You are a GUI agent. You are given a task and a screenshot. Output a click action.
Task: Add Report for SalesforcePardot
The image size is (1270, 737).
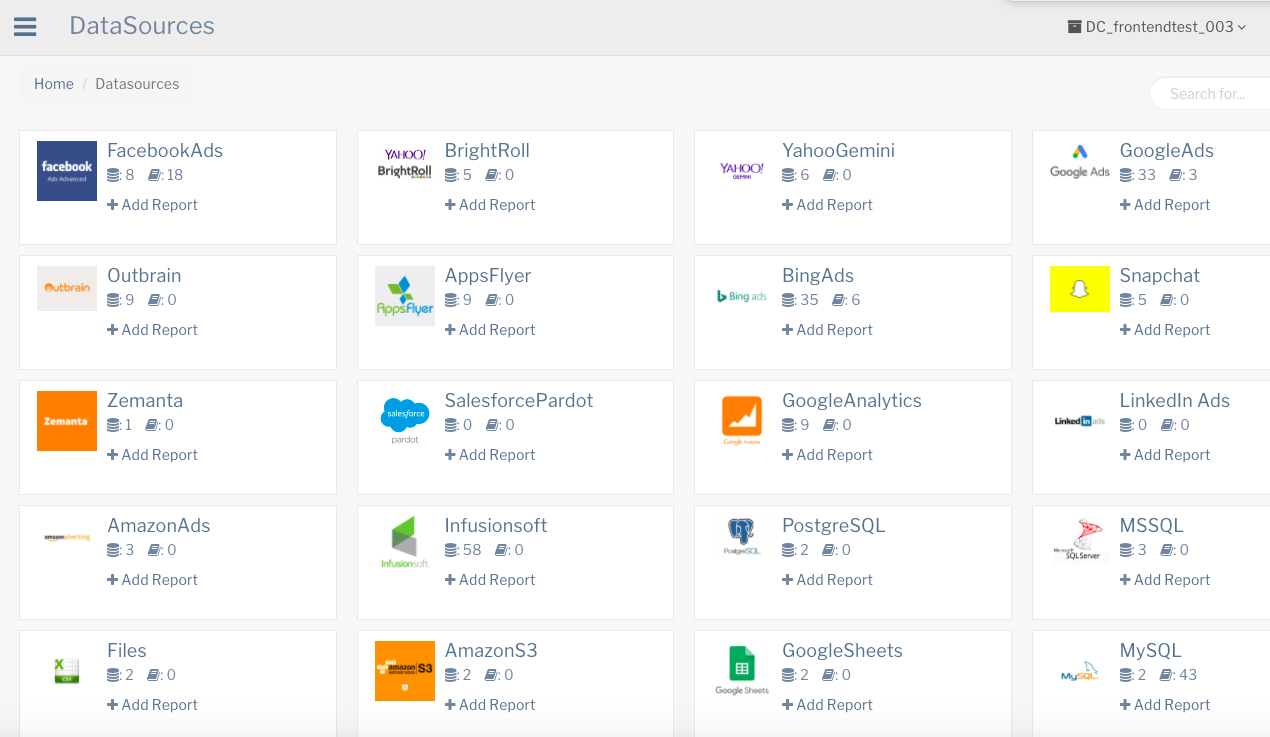490,455
